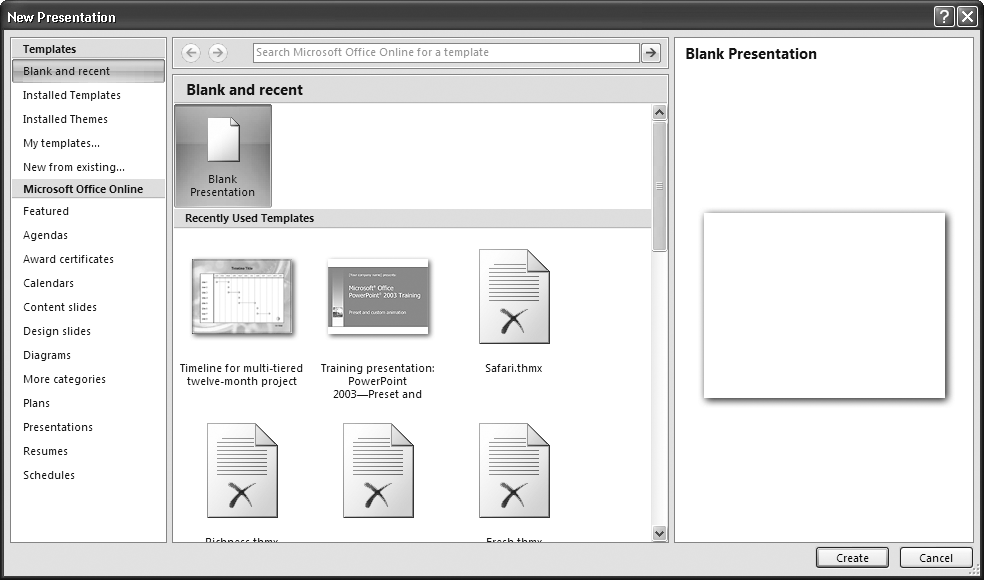Screen dimensions: 984x580
Task: Browse the Installed Templates category
Action: point(71,95)
